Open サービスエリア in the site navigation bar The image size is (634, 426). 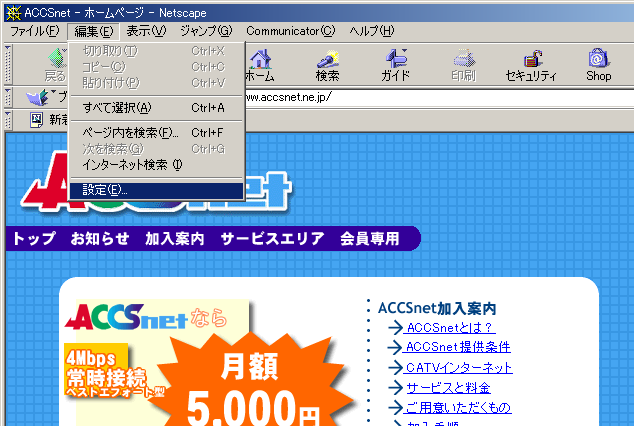point(273,238)
